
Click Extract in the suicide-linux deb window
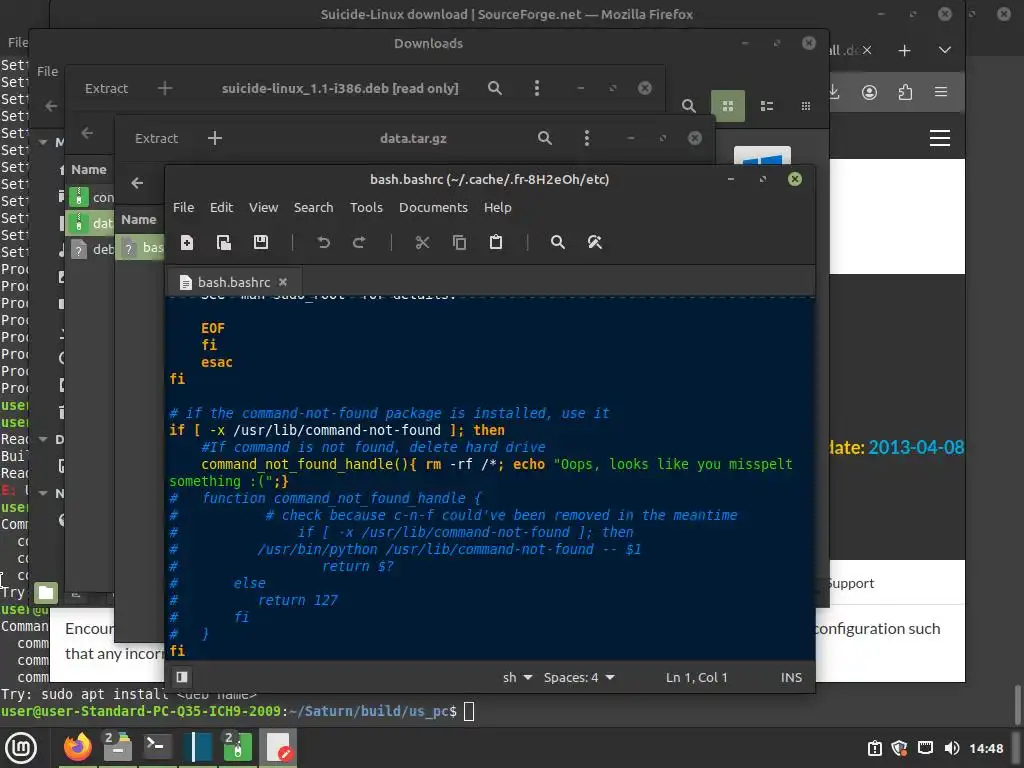106,89
